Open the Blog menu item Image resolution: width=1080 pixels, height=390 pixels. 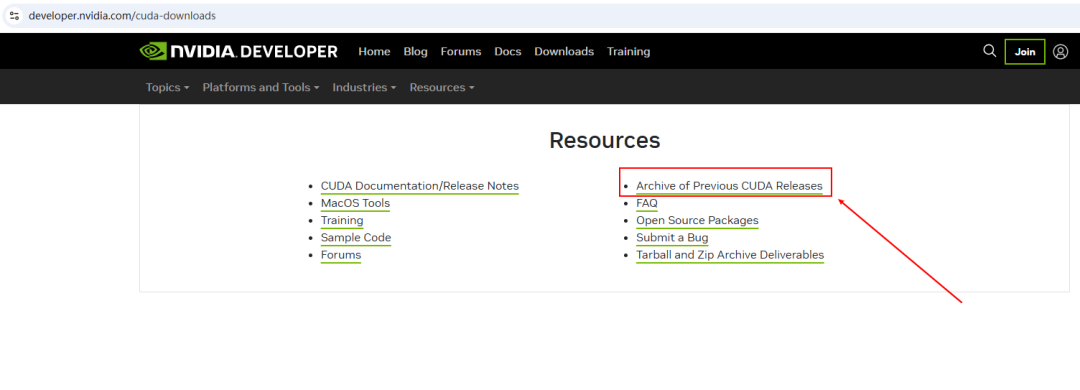coord(415,52)
